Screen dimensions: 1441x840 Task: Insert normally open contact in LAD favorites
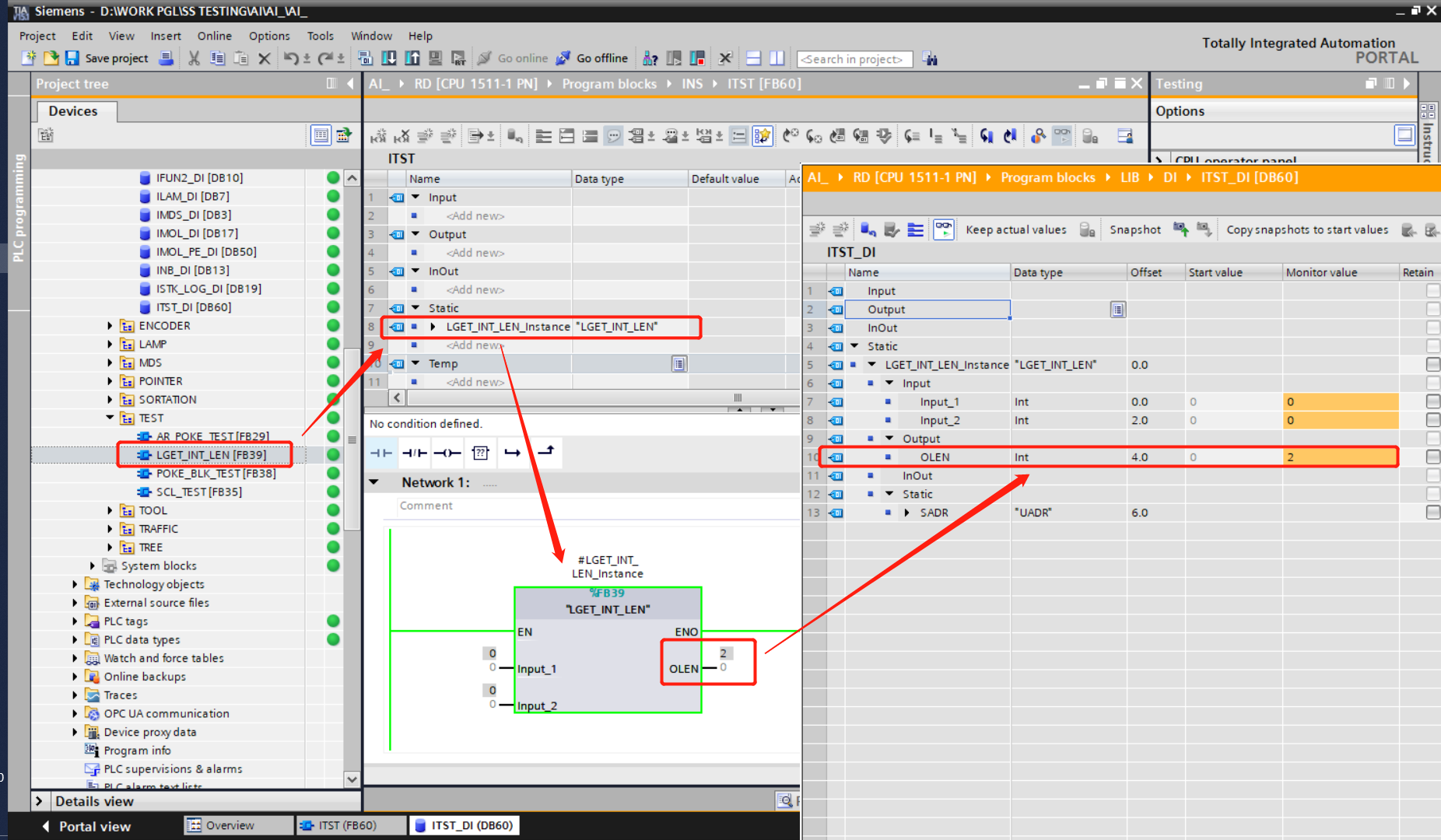click(381, 453)
